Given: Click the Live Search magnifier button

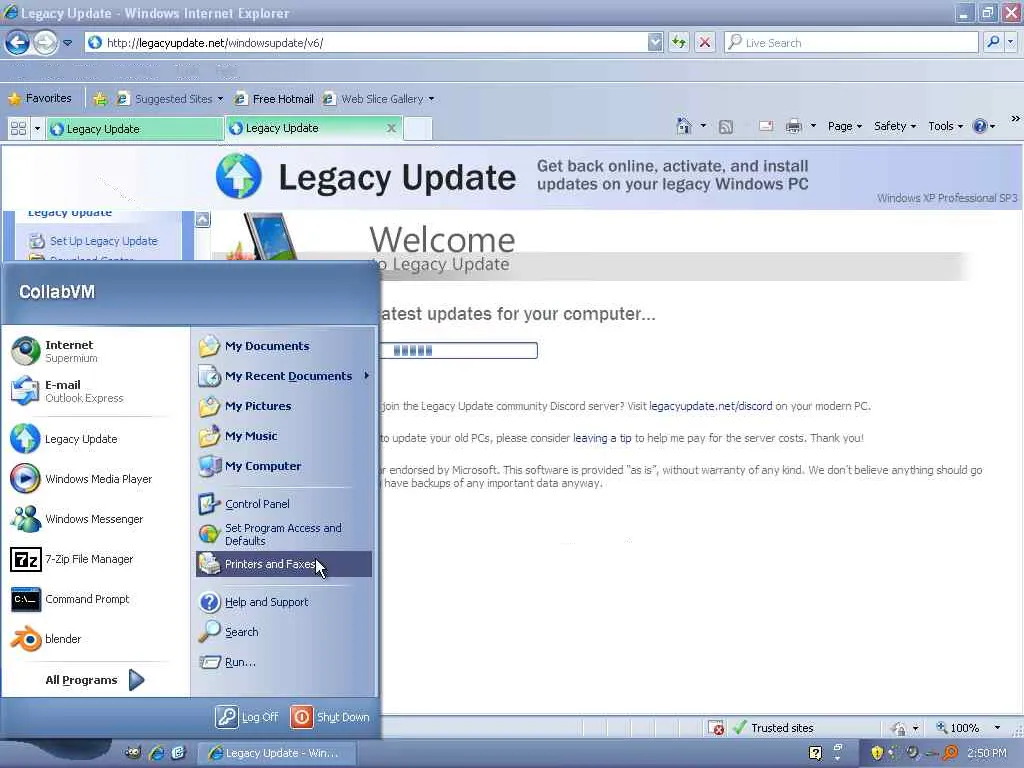Looking at the screenshot, I should (x=993, y=42).
